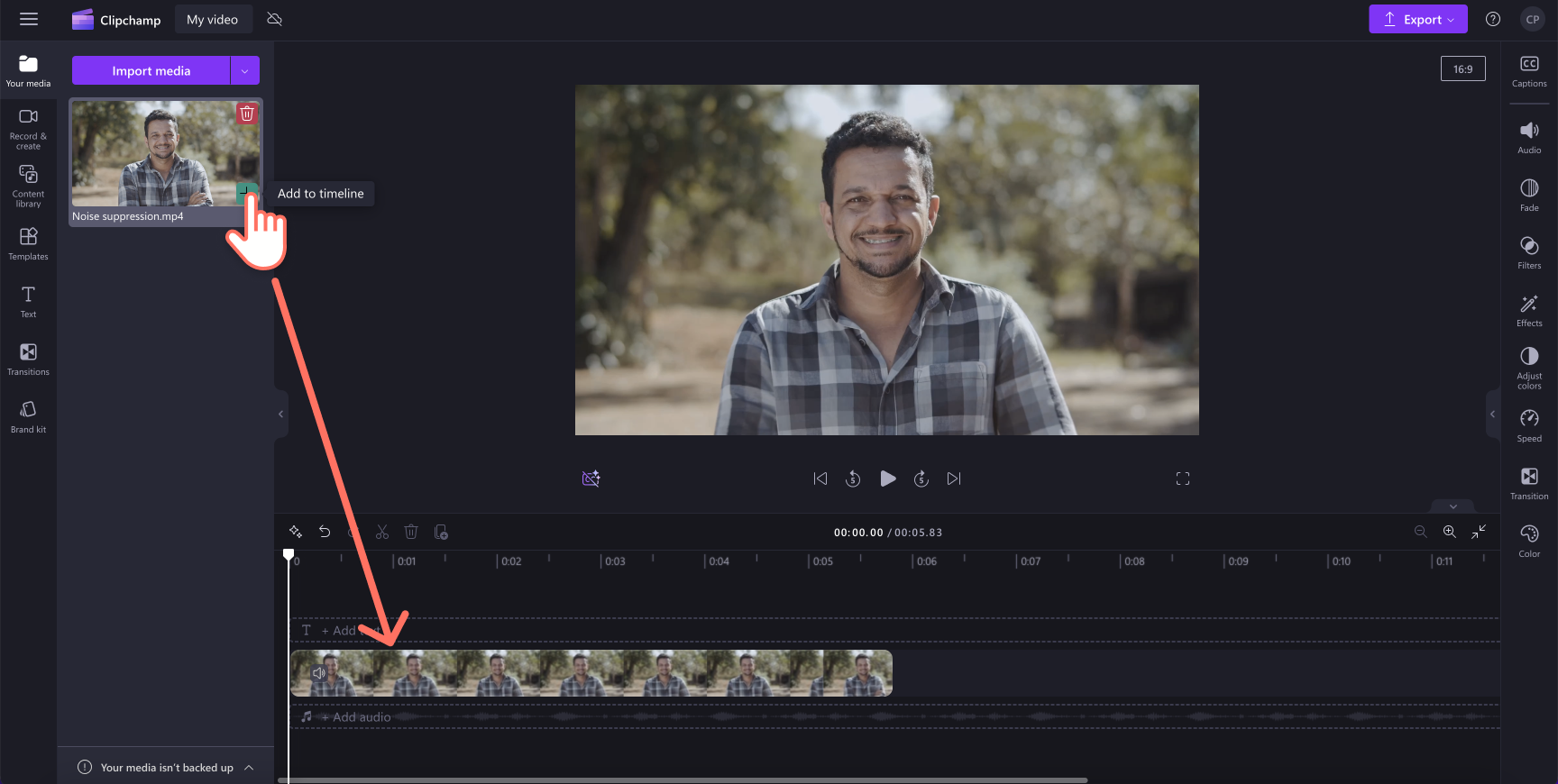This screenshot has height=784, width=1558.
Task: Duplicate the selected clip
Action: [441, 532]
